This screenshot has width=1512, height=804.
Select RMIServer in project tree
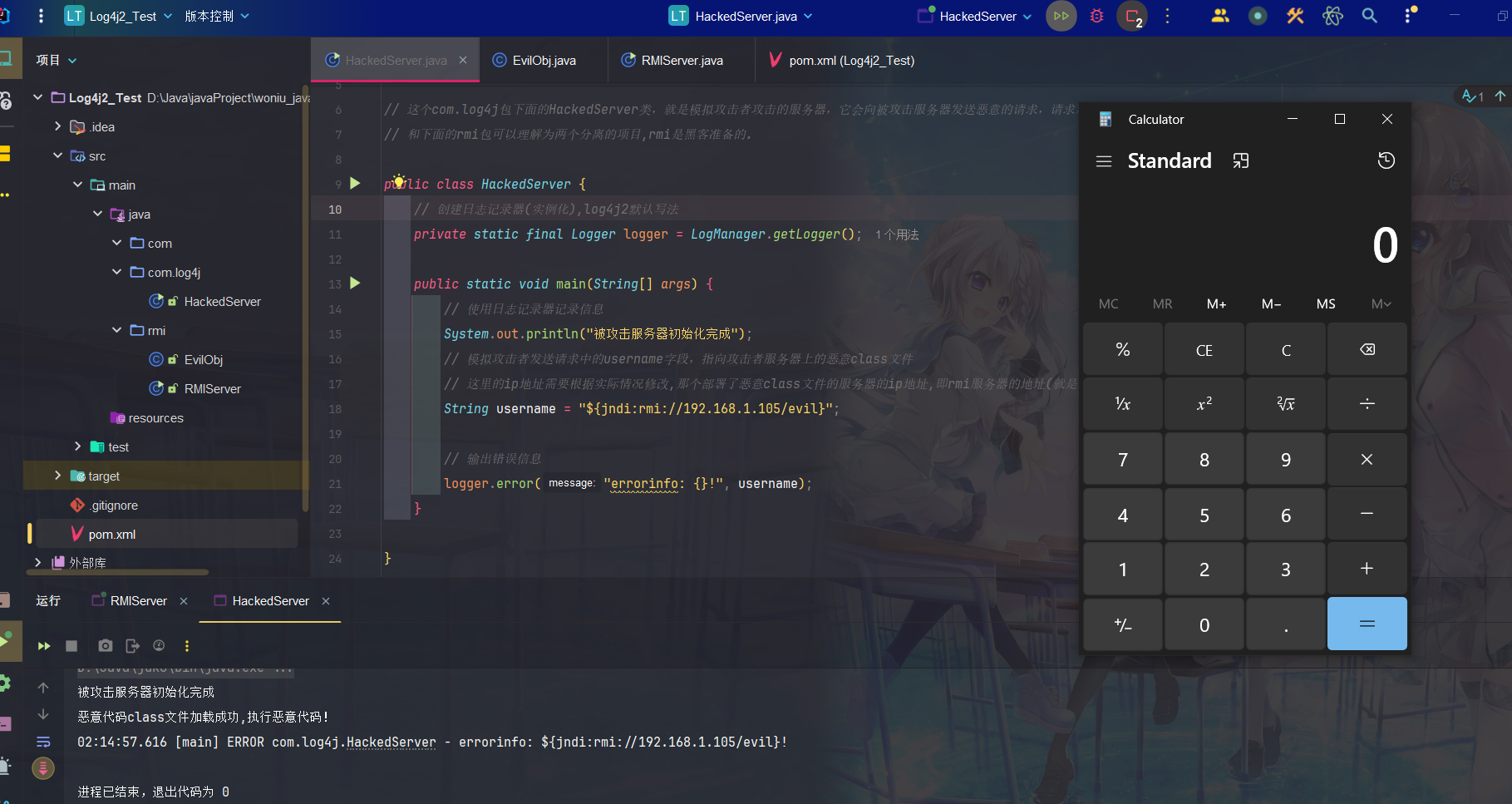click(212, 388)
